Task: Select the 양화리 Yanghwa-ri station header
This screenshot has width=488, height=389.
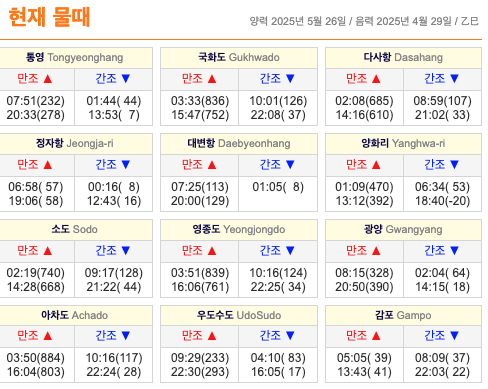Action: coord(403,144)
